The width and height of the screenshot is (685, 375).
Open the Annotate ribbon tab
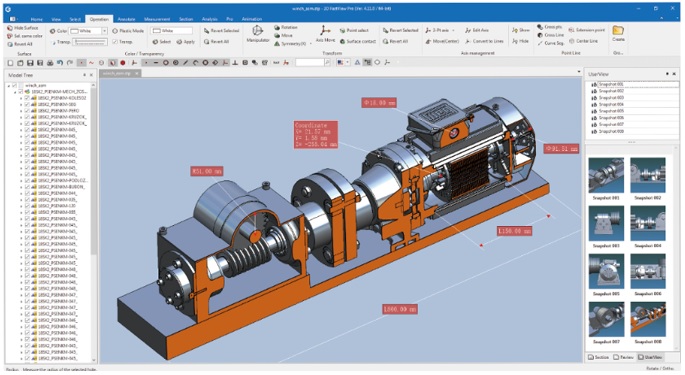pos(126,19)
